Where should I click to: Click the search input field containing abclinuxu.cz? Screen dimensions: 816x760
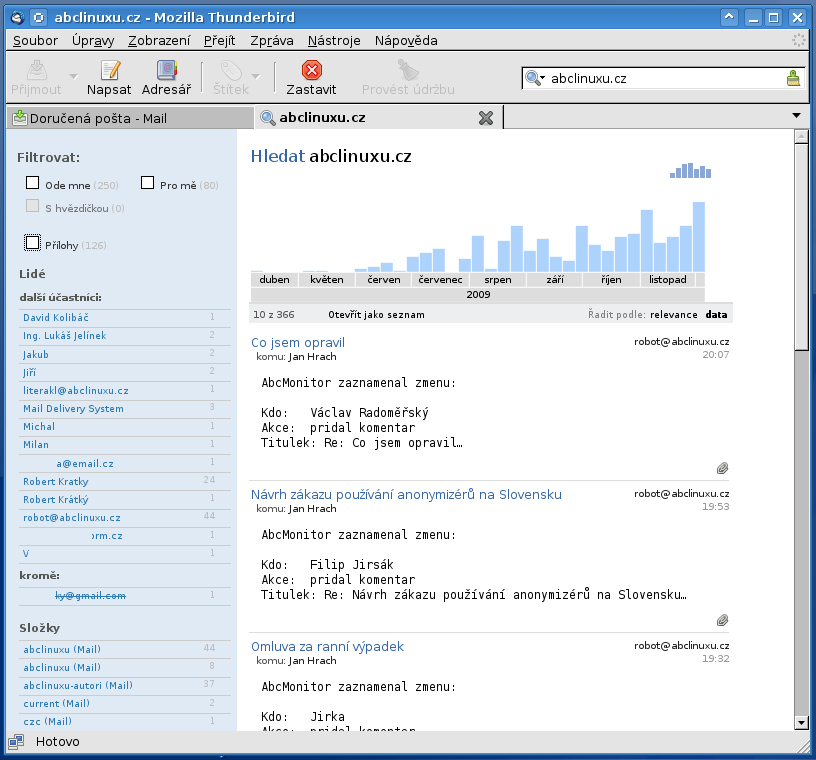pyautogui.click(x=666, y=78)
